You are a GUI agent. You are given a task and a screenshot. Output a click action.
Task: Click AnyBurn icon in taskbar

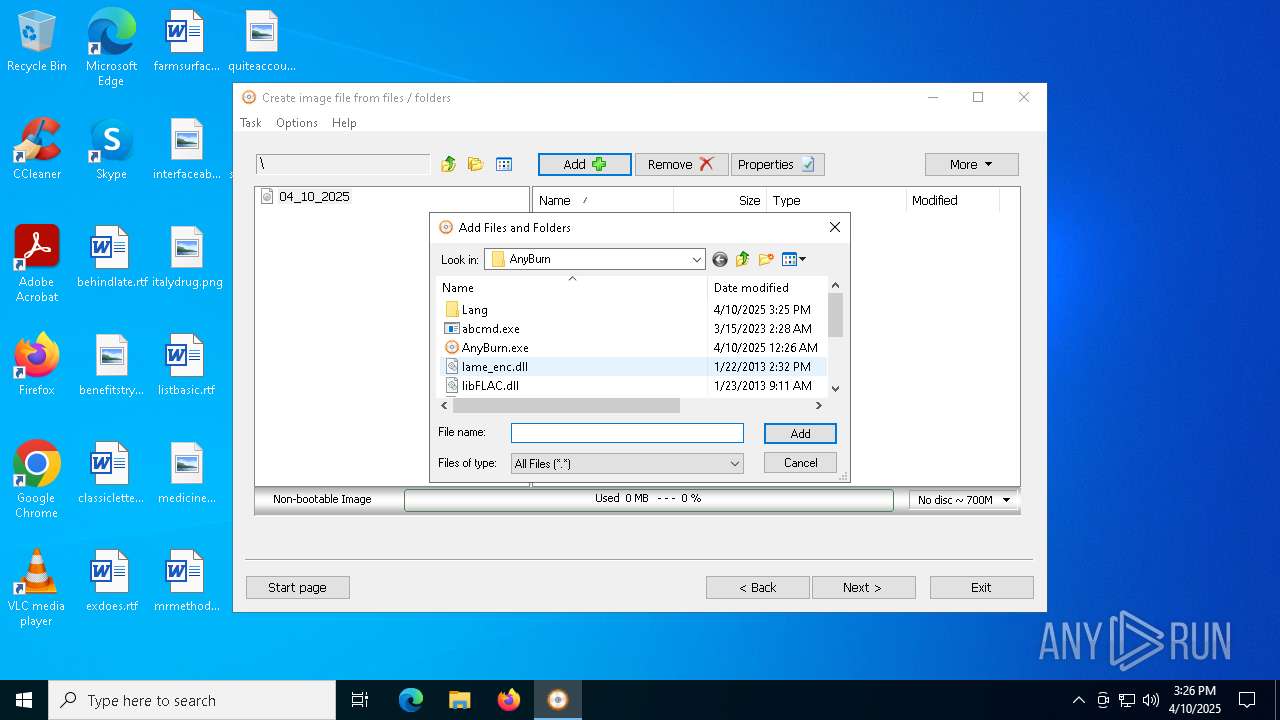pos(558,700)
